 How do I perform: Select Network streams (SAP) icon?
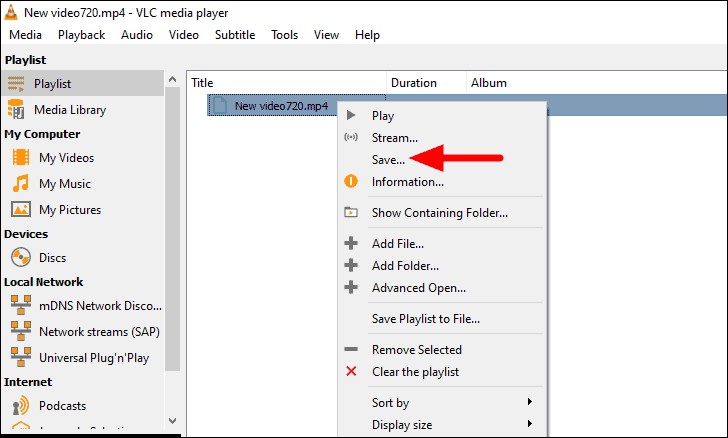tap(21, 331)
